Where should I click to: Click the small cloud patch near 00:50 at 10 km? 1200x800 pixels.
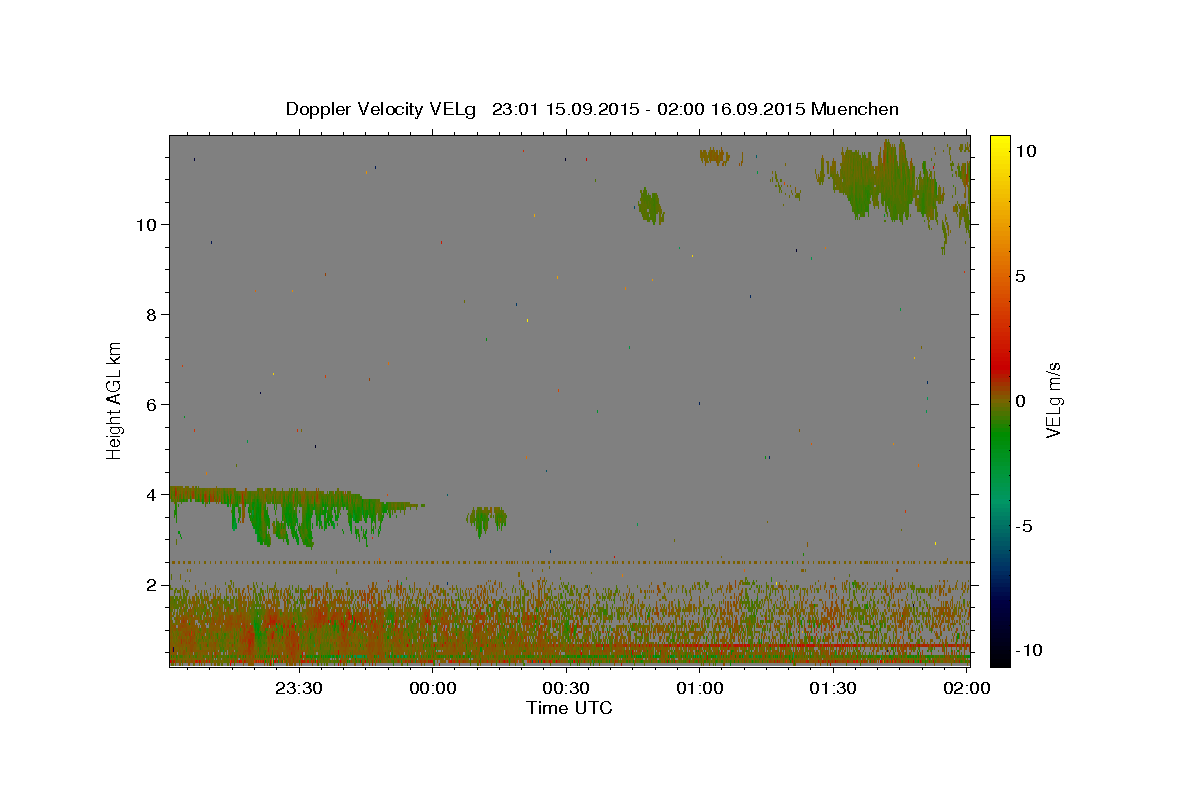[651, 206]
